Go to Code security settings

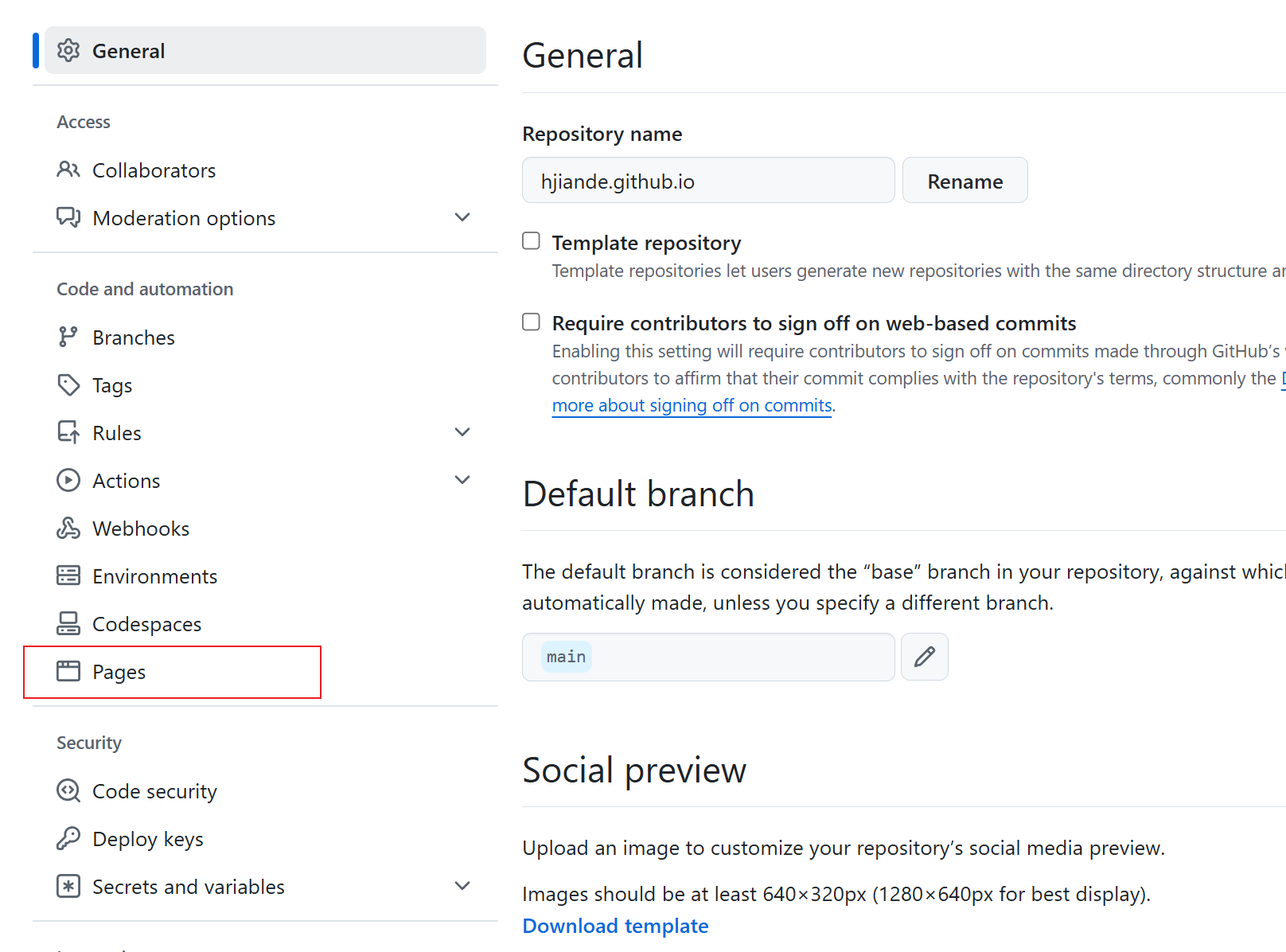154,791
